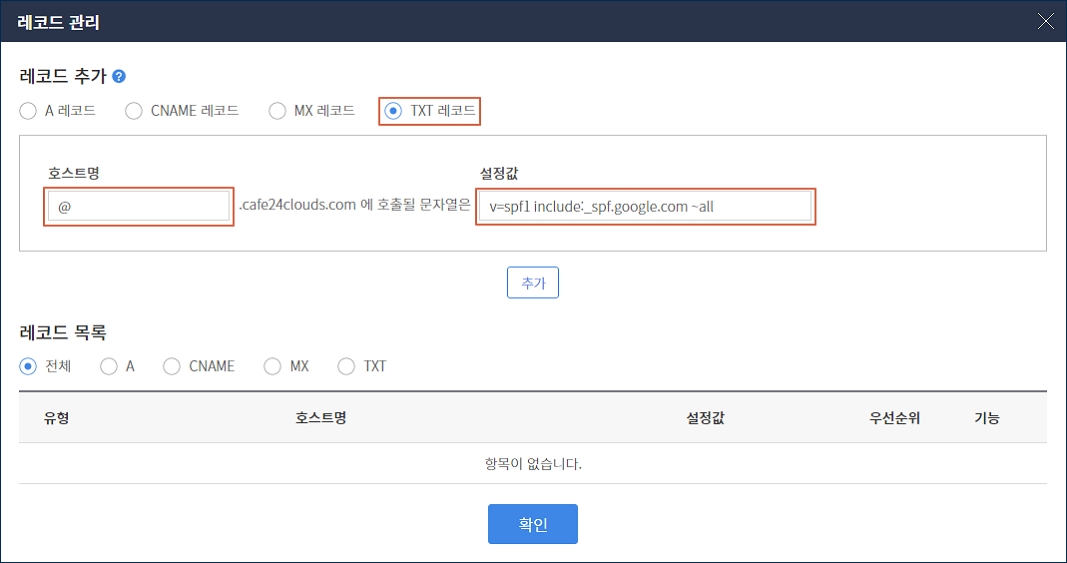
Task: Filter the record list by A type
Action: 109,366
